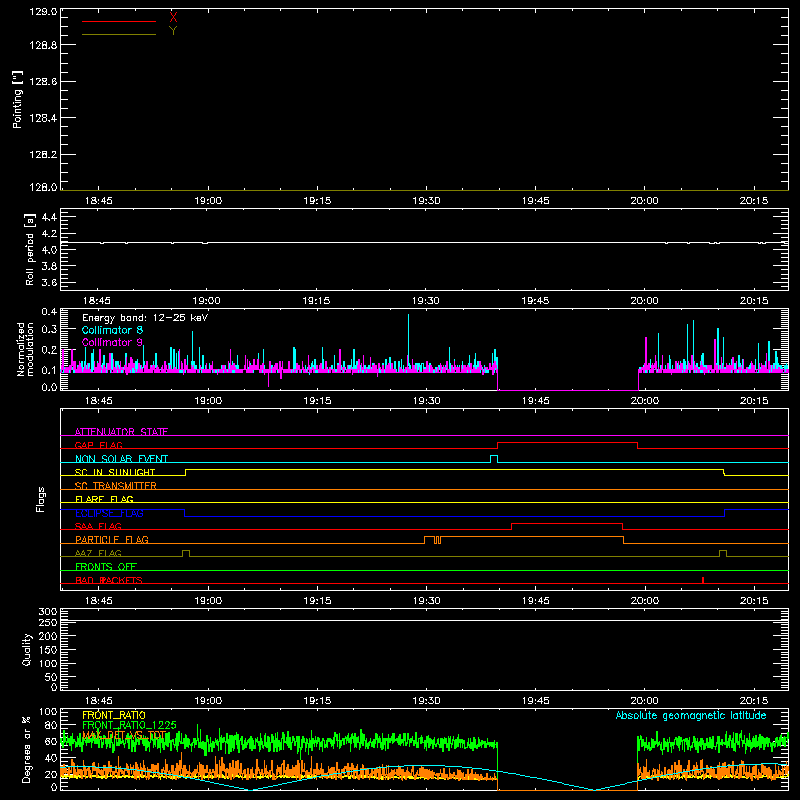Click the olive flag label below PARTICLE_FLAG
This screenshot has width=800, height=800.
point(98,553)
